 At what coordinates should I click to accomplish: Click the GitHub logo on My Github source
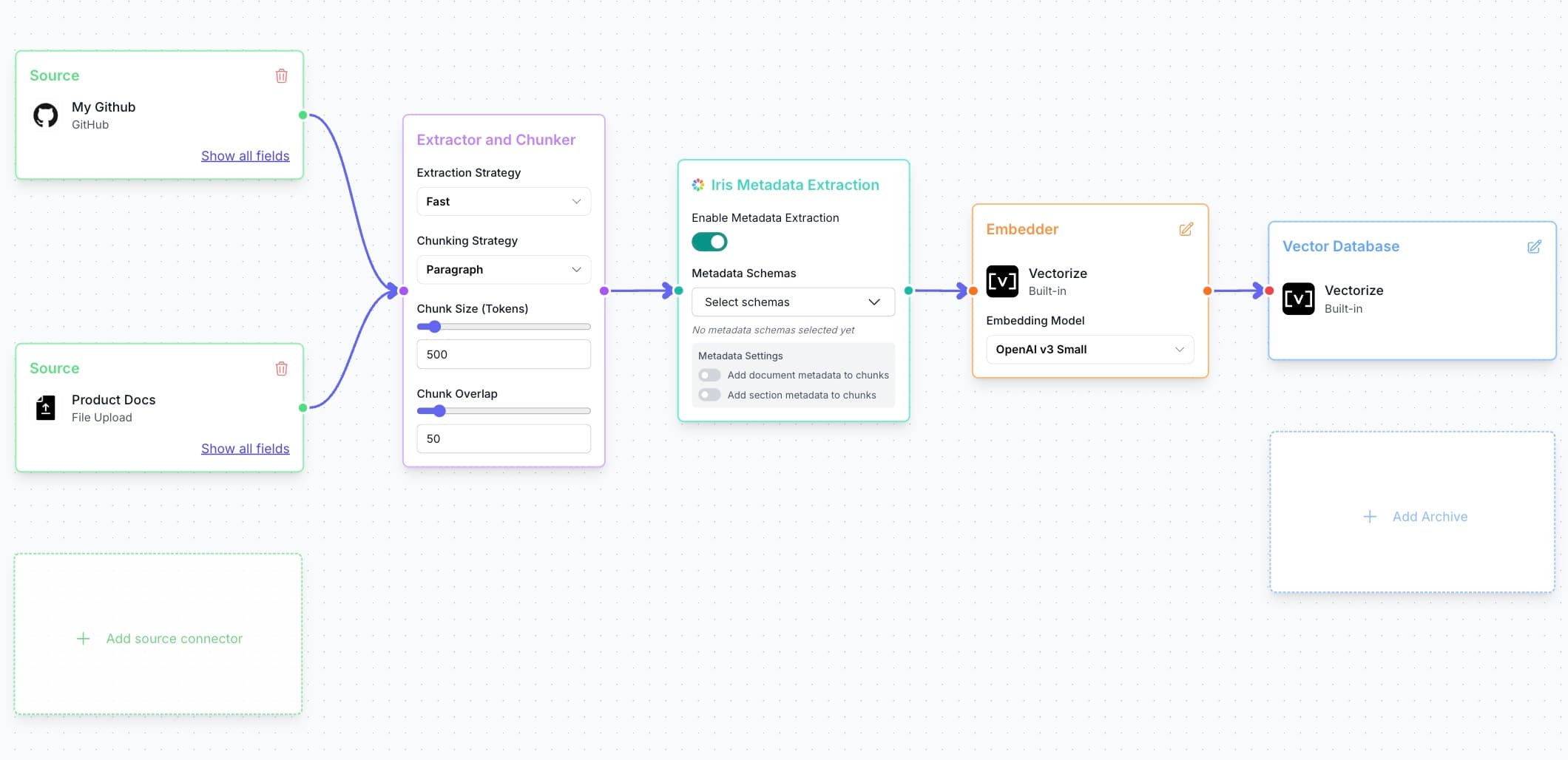click(x=45, y=115)
